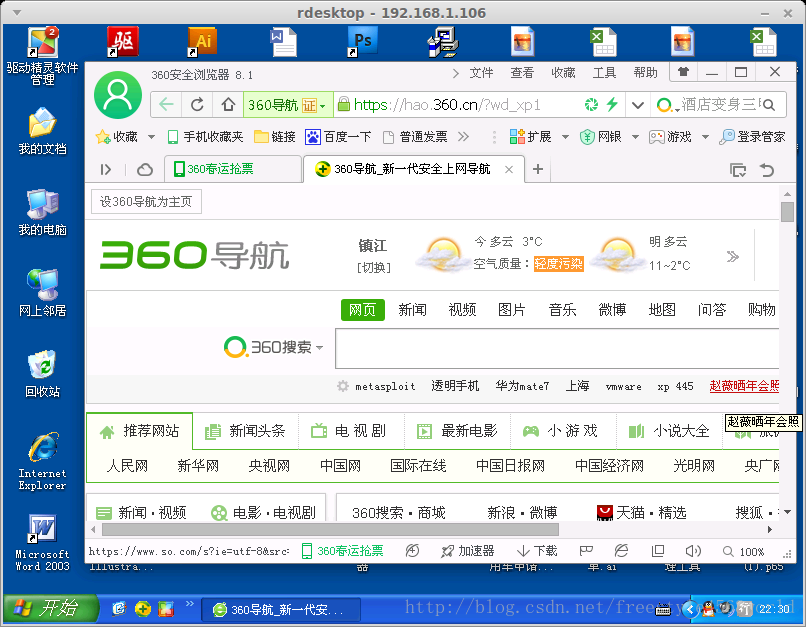Screen dimensions: 806x627
Task: Click the vertical scrollbar down arrow
Action: tap(787, 512)
